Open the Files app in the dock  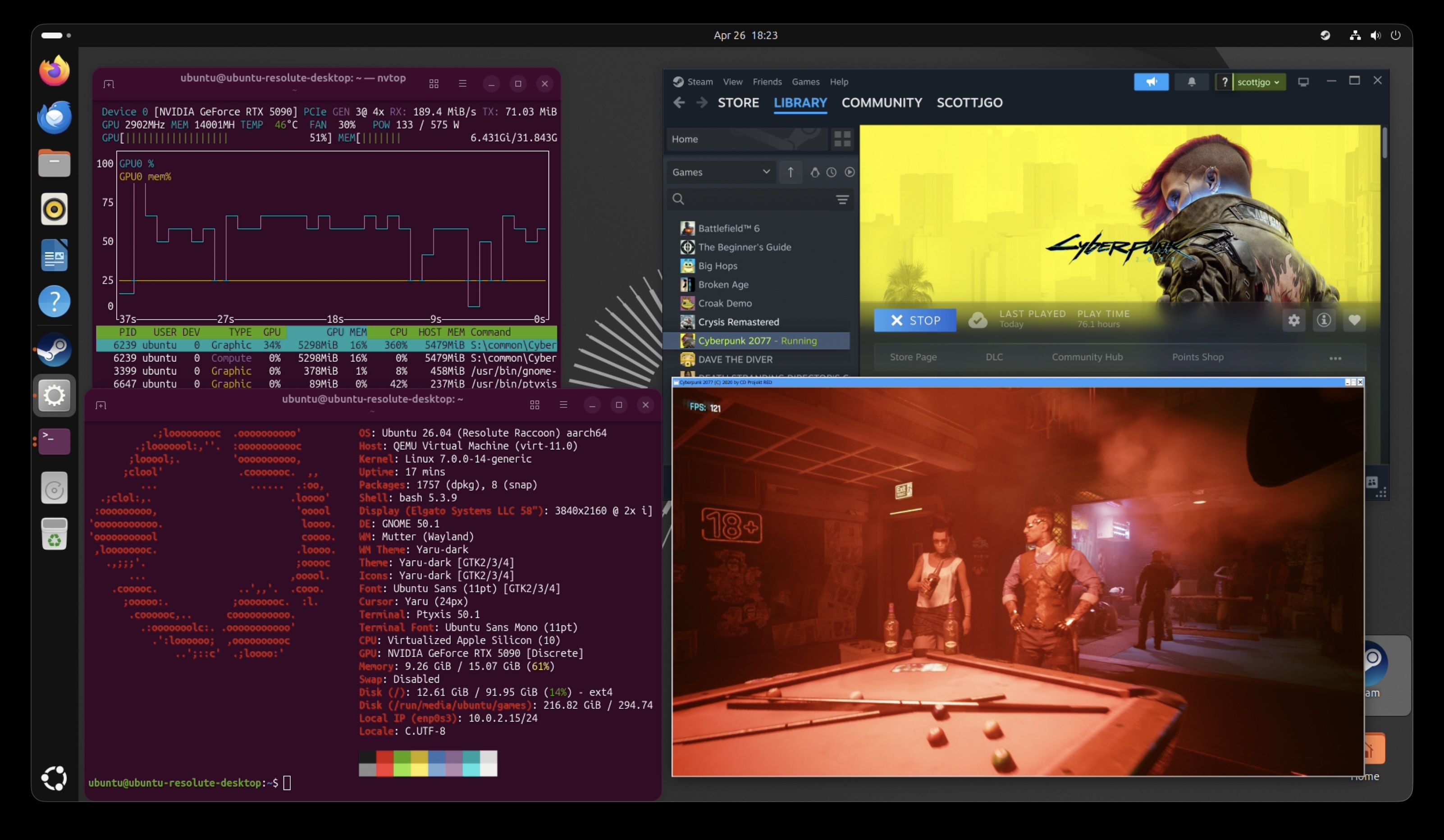pos(55,163)
